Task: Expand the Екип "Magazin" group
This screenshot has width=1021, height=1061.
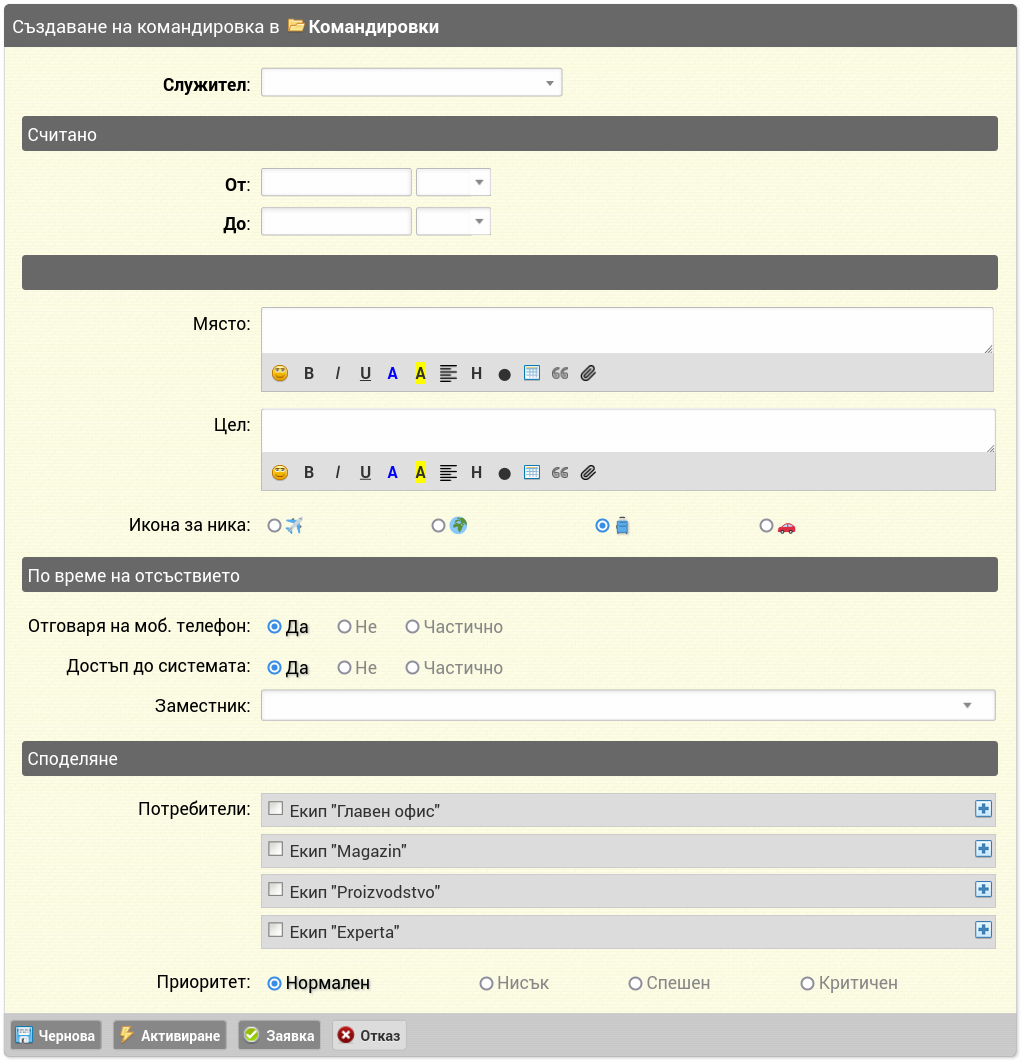Action: (983, 850)
